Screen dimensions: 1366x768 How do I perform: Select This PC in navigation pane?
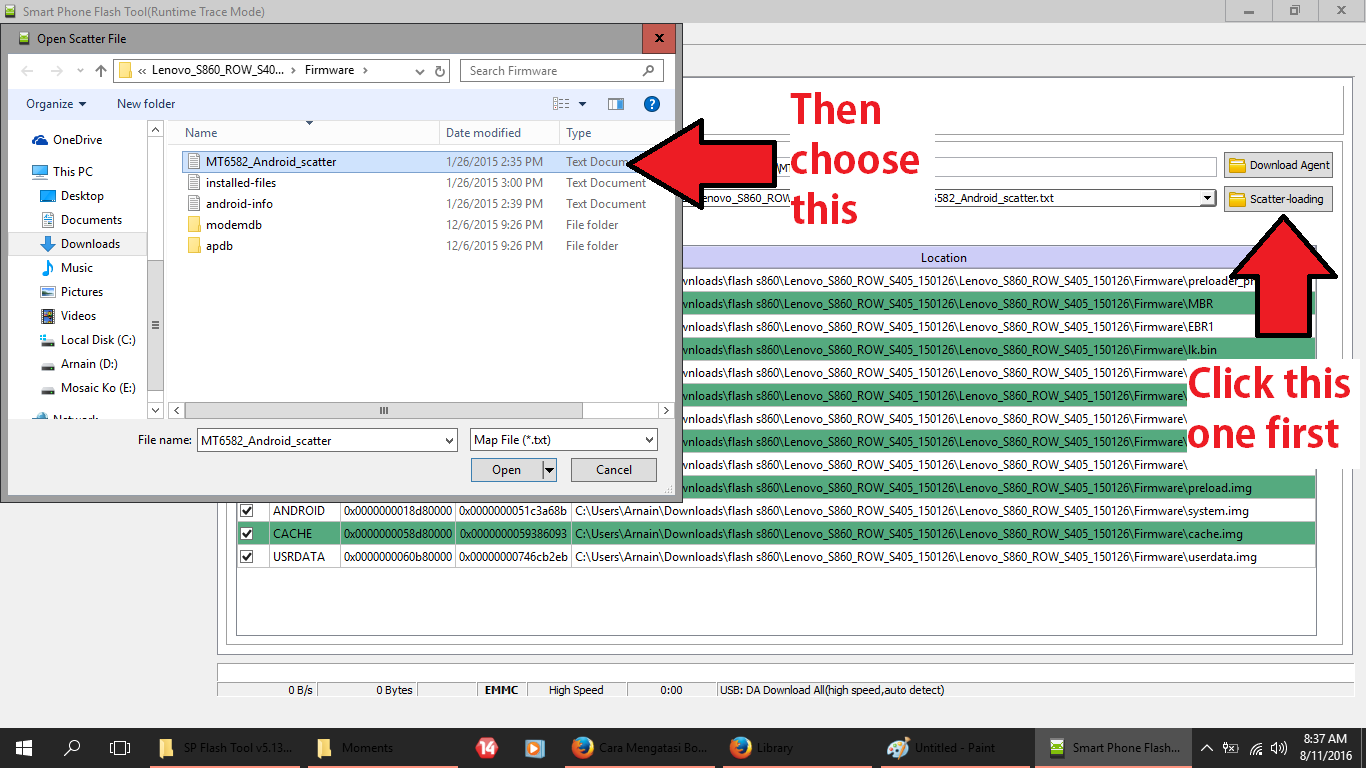click(72, 172)
